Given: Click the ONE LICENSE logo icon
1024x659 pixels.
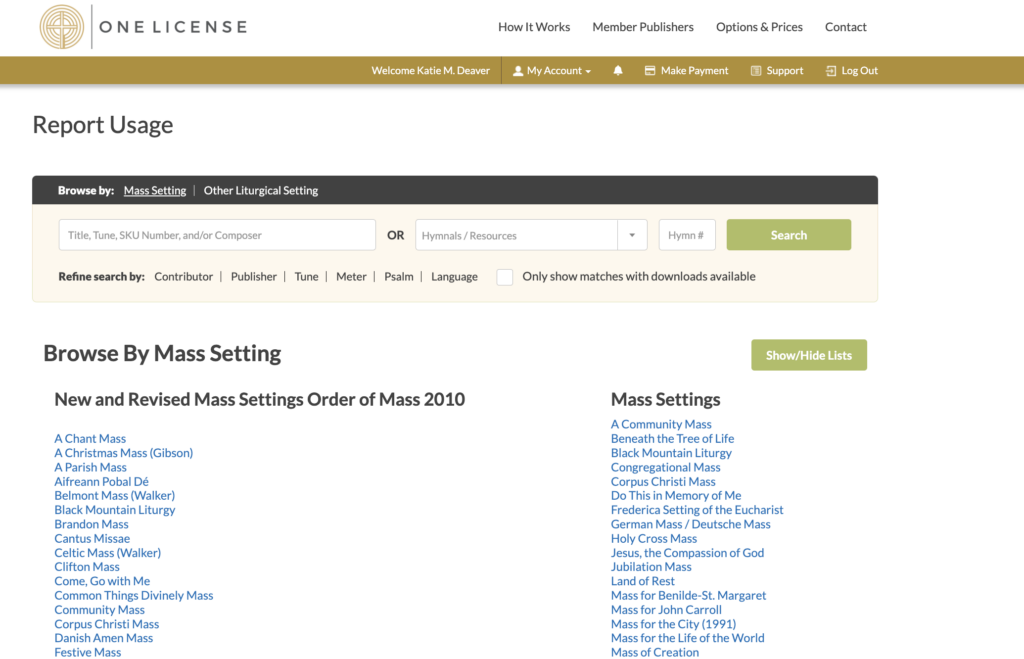Looking at the screenshot, I should pyautogui.click(x=62, y=27).
